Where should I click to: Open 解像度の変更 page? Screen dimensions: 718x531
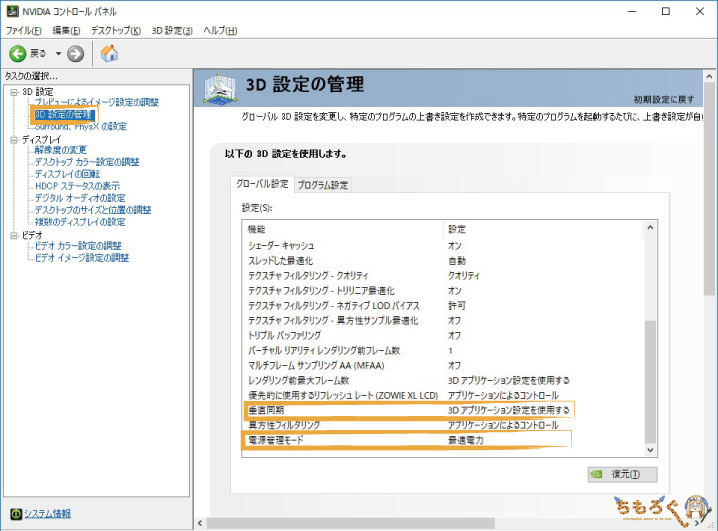click(60, 150)
